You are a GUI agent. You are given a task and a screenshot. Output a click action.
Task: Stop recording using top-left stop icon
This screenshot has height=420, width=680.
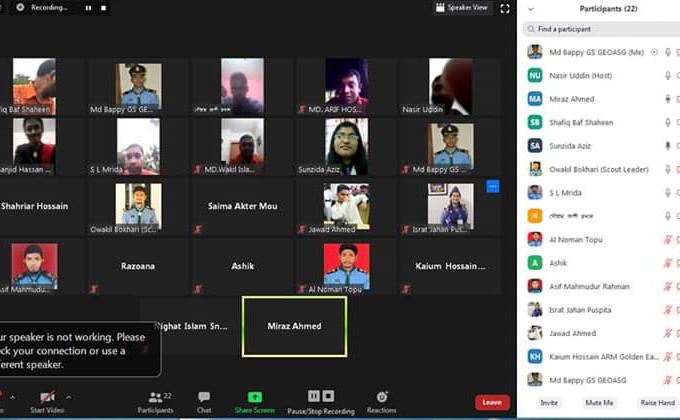click(105, 7)
